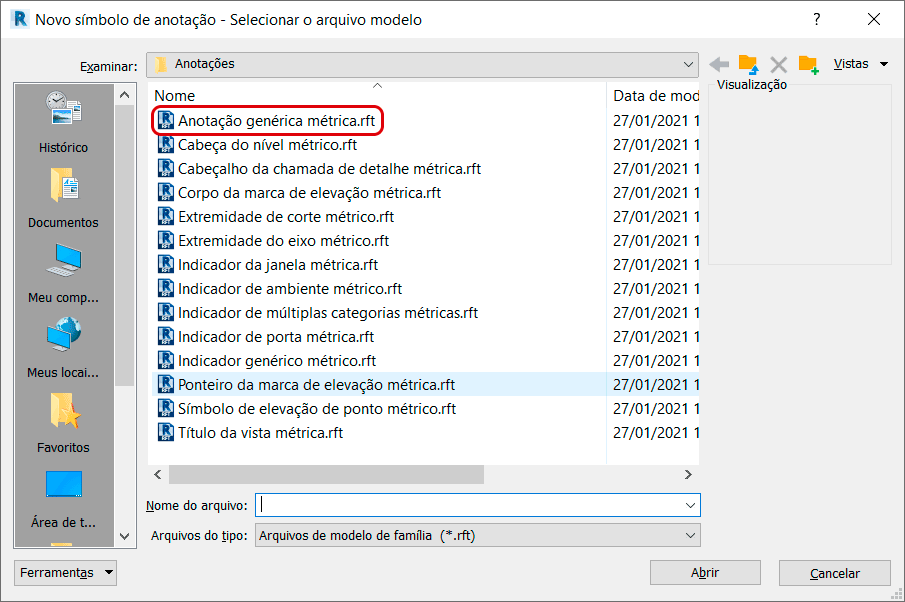Expand the Examinar folder dropdown
The height and width of the screenshot is (602, 905).
pyautogui.click(x=689, y=64)
